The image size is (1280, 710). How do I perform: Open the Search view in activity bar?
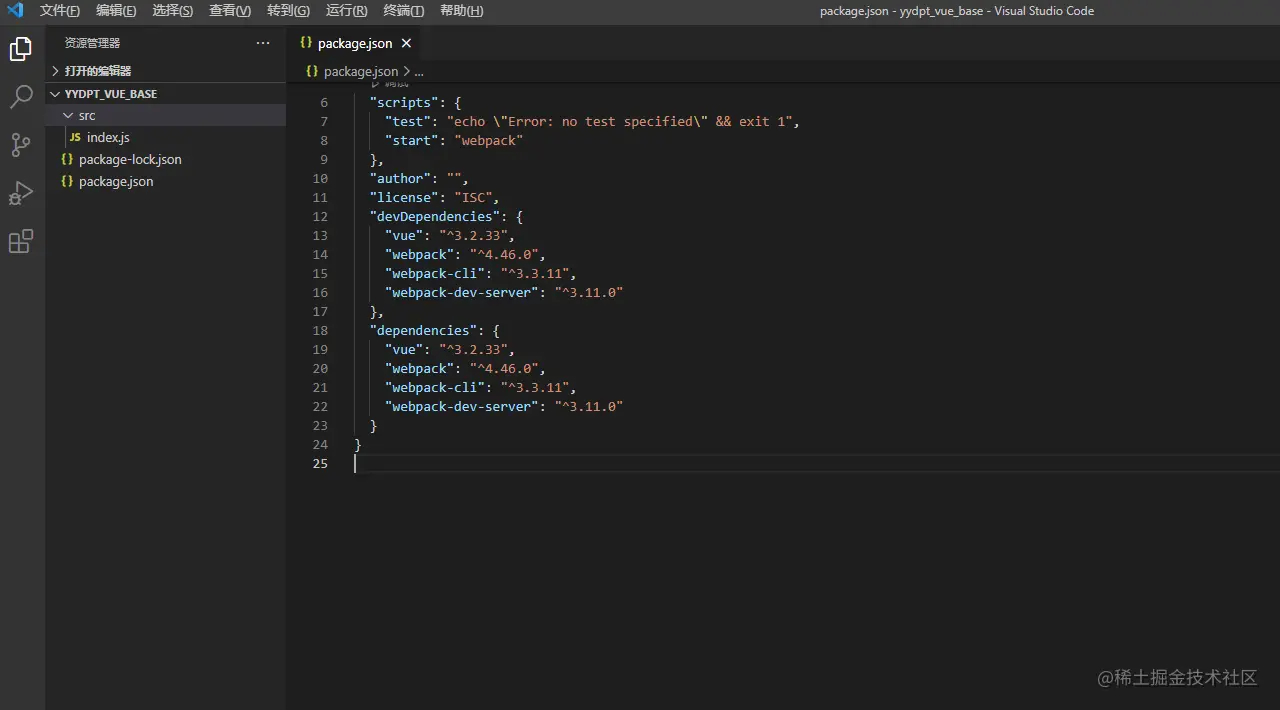pos(20,97)
